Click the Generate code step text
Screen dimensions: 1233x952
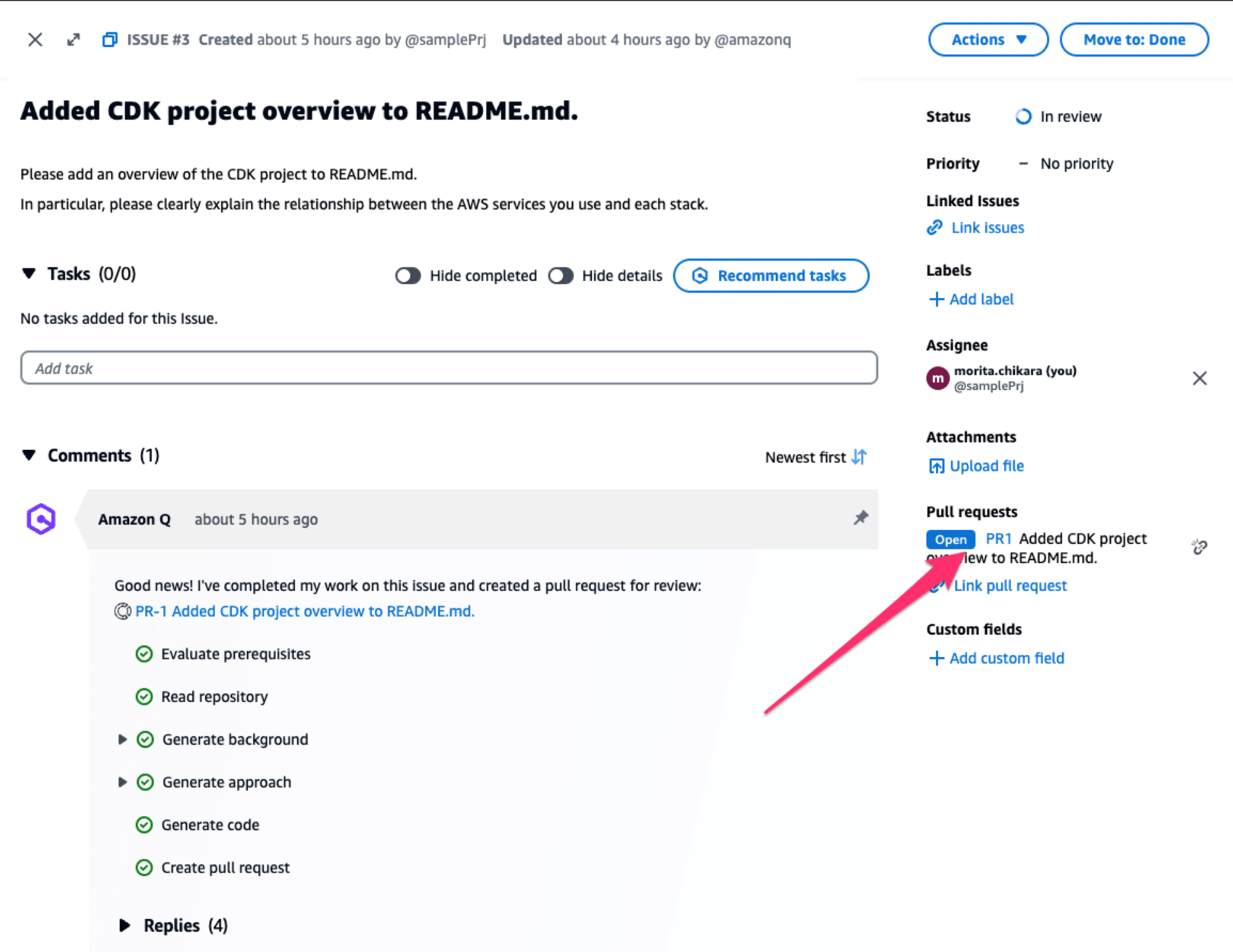[210, 824]
